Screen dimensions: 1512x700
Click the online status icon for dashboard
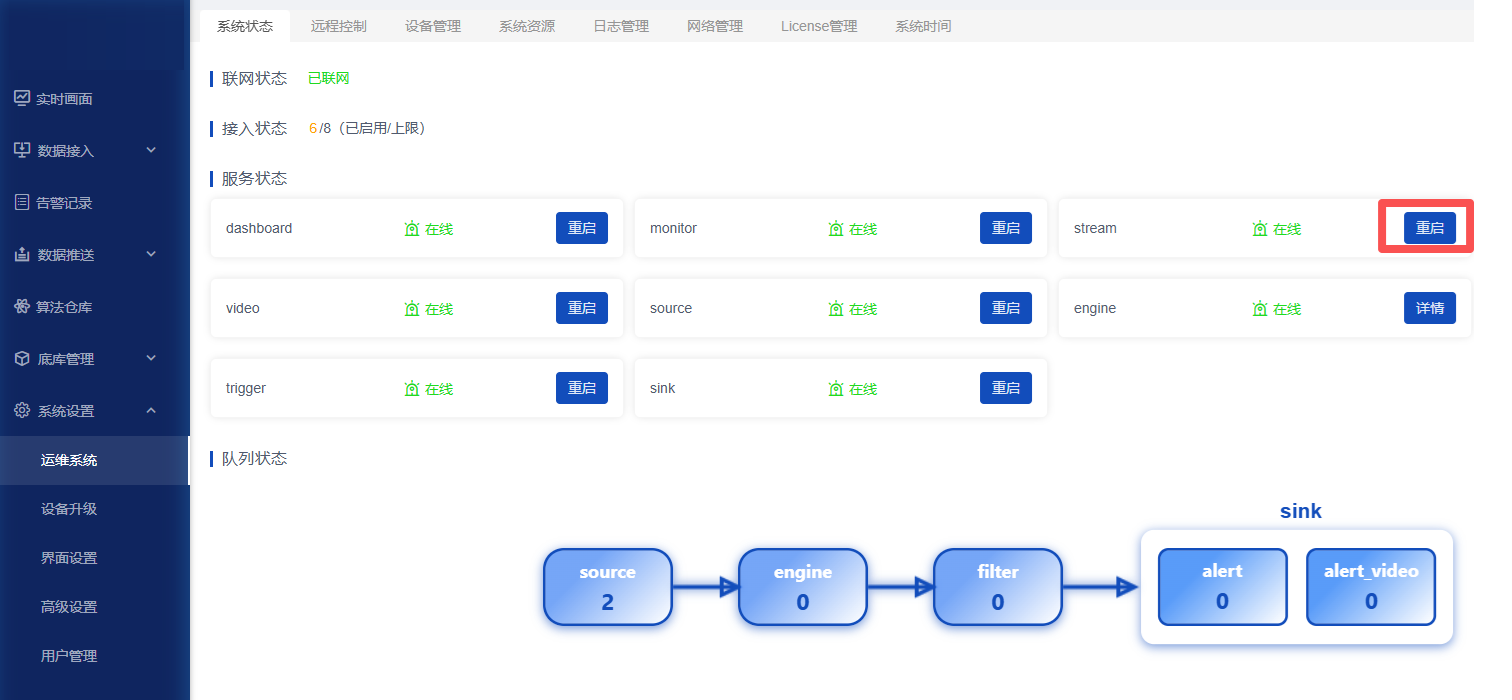pos(412,229)
